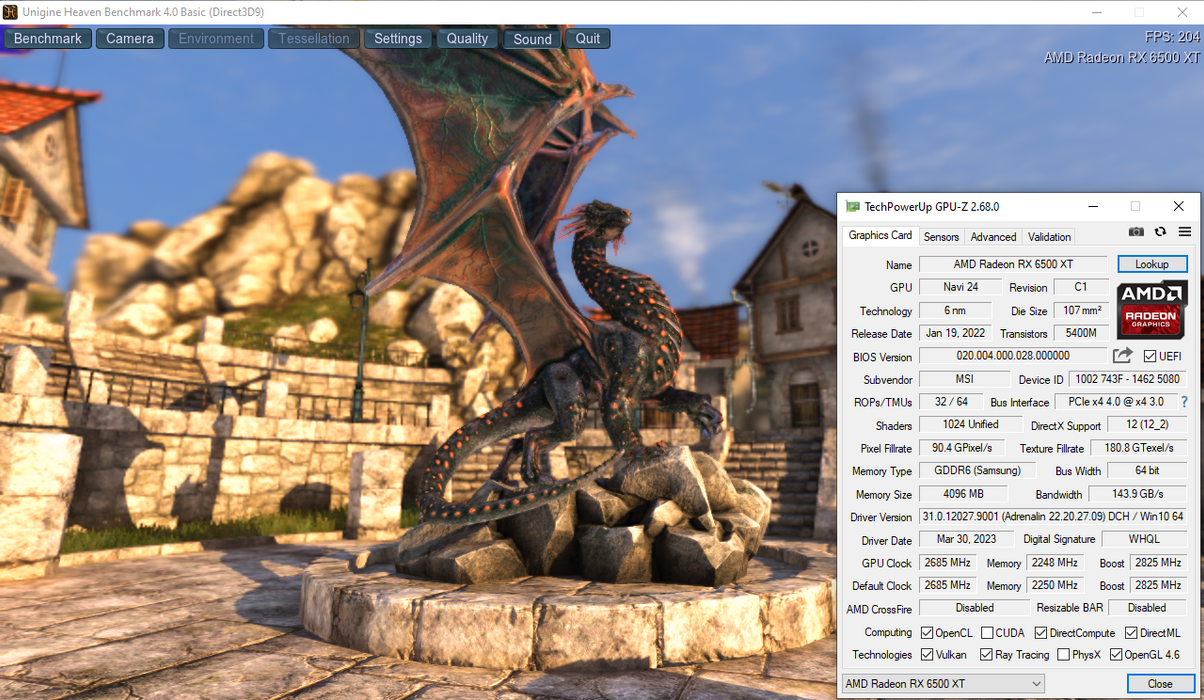Viewport: 1204px width, 700px height.
Task: Enable the CUDA checkbox
Action: coord(987,633)
